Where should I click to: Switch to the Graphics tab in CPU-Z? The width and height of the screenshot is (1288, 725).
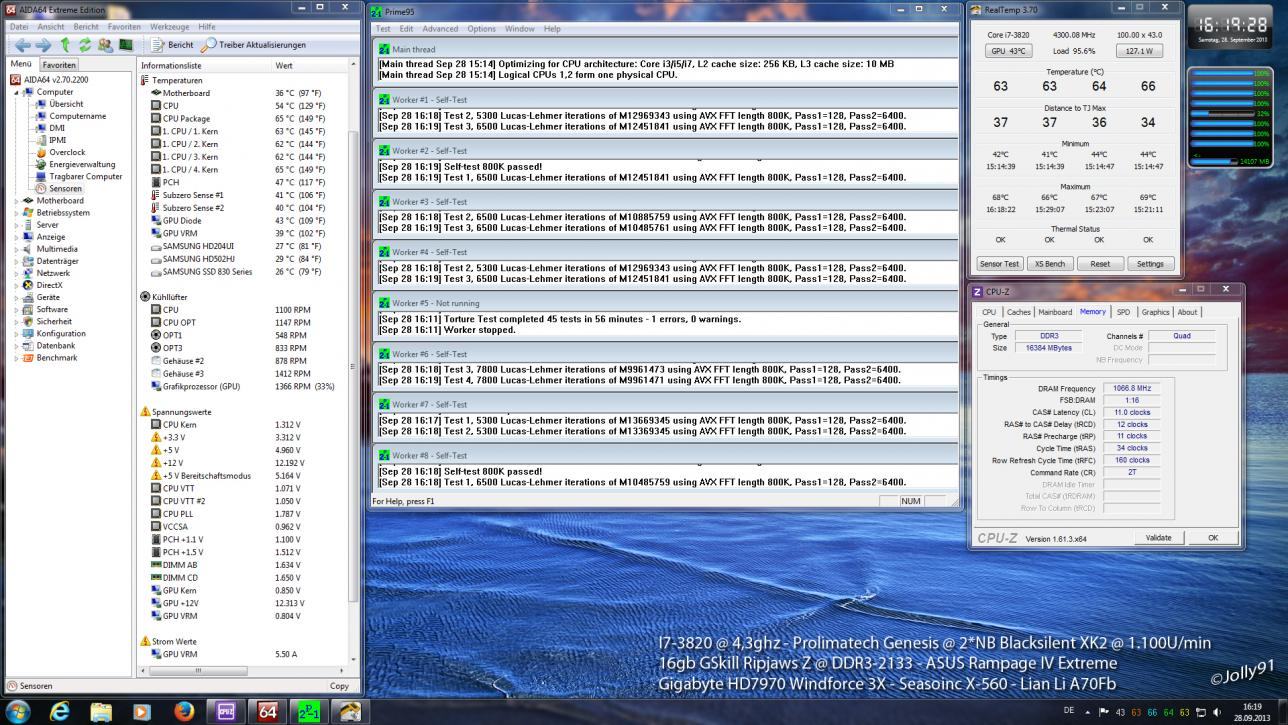[x=1155, y=312]
